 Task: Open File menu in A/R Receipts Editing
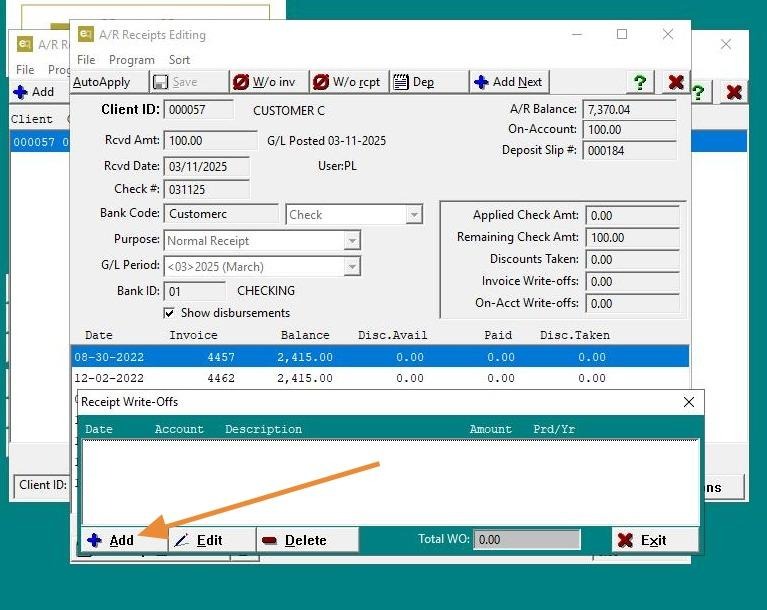coord(86,60)
